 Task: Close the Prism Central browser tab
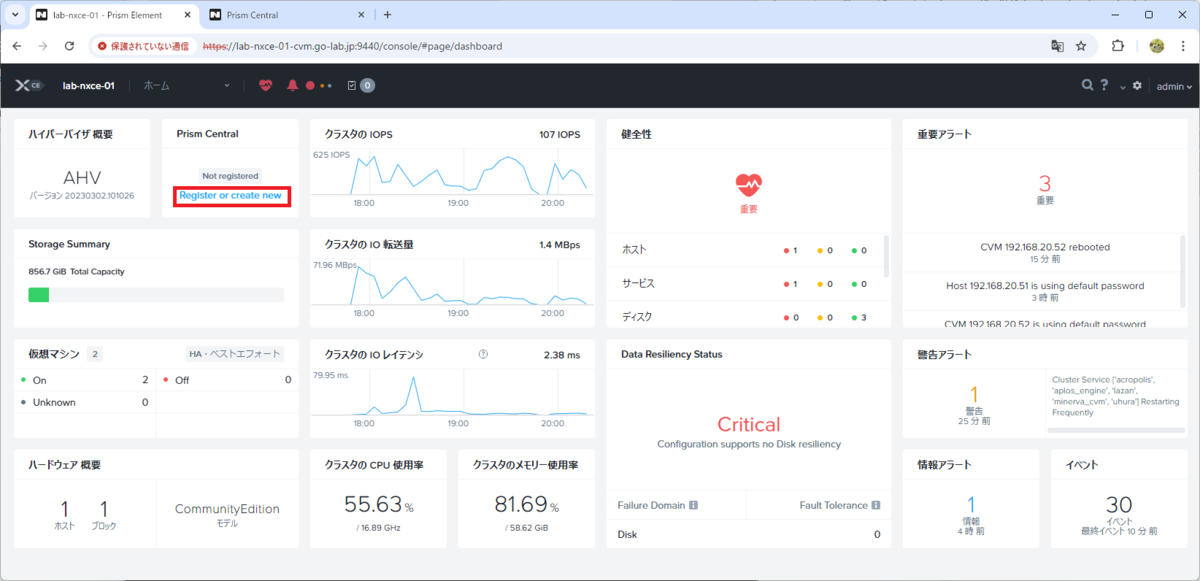pyautogui.click(x=360, y=15)
